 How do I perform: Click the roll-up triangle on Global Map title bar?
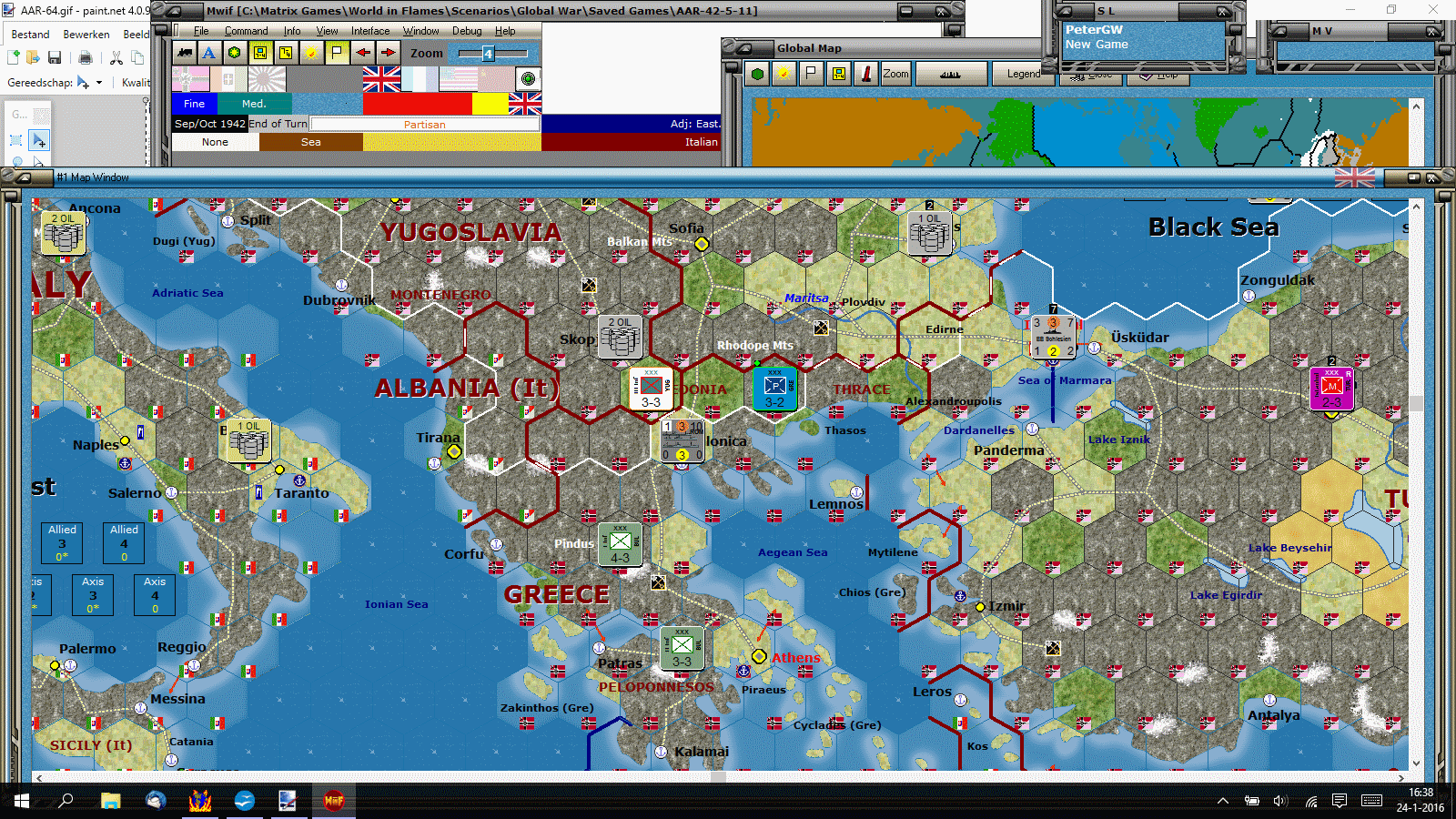(743, 48)
